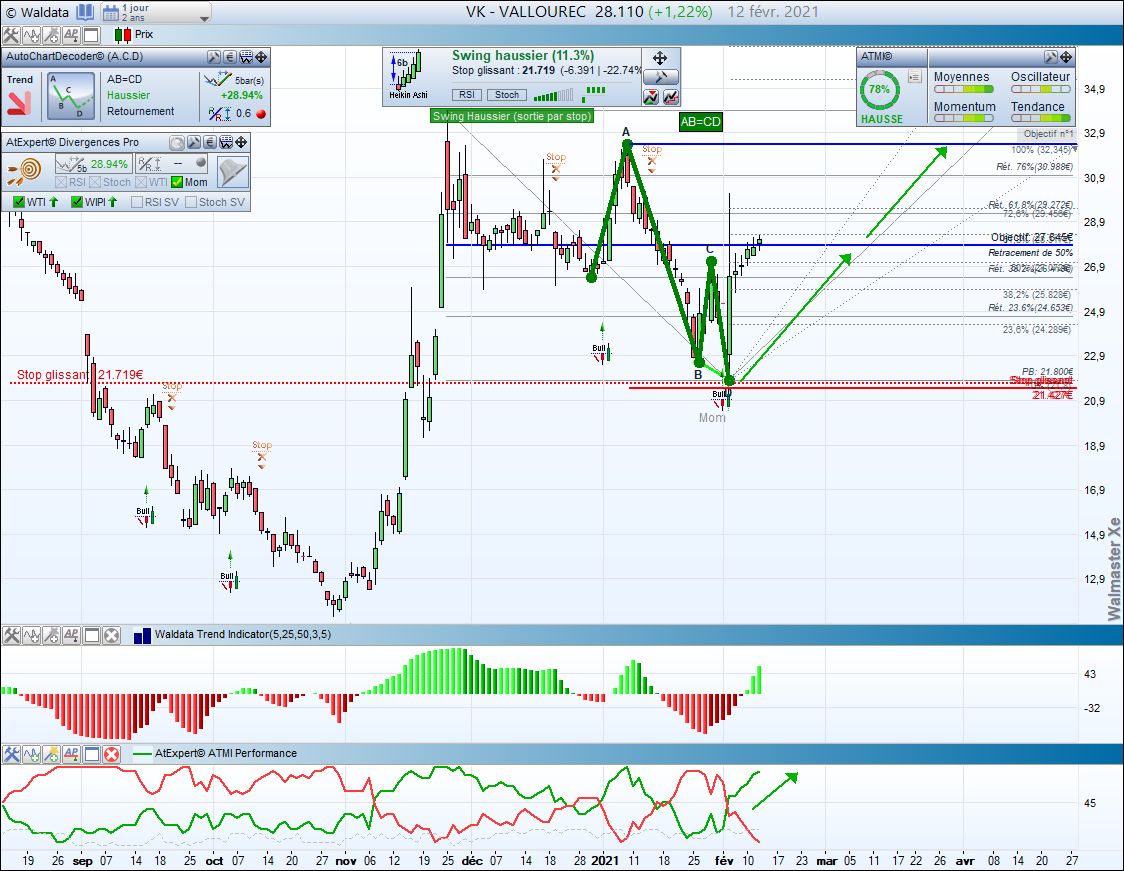Open the 1 jour / 2 ans period dropdown
Image resolution: width=1124 pixels, height=871 pixels.
click(156, 12)
